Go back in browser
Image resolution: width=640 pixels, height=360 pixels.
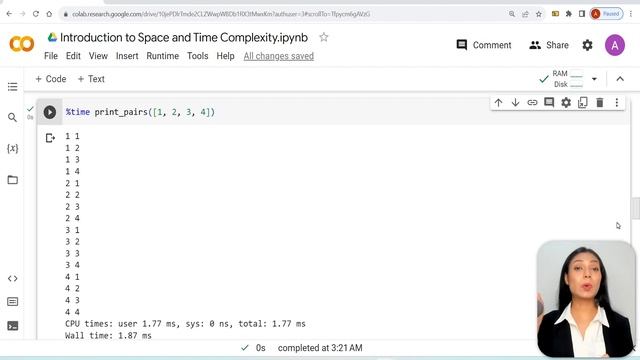(x=9, y=14)
